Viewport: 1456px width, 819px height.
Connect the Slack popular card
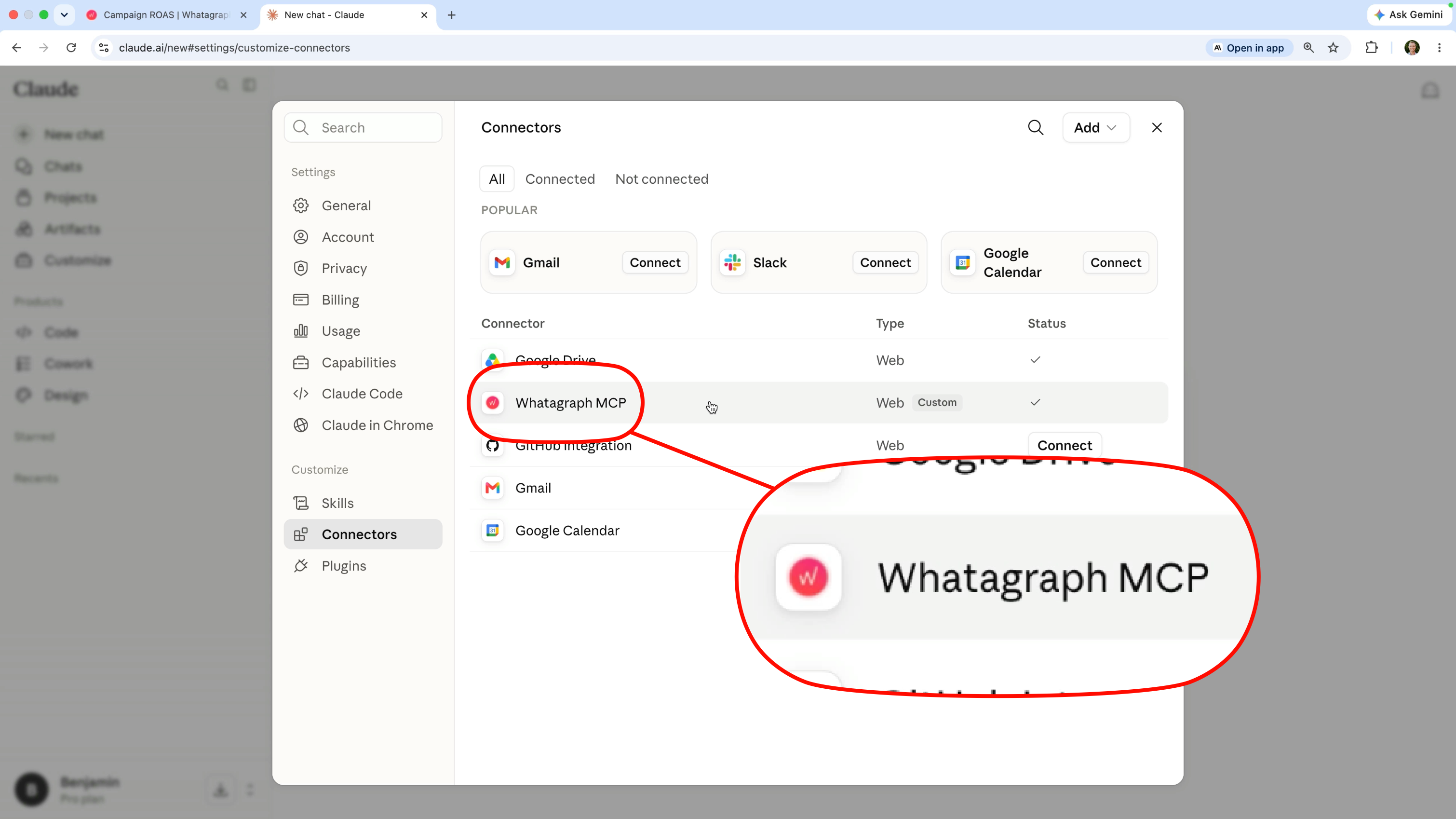point(885,262)
